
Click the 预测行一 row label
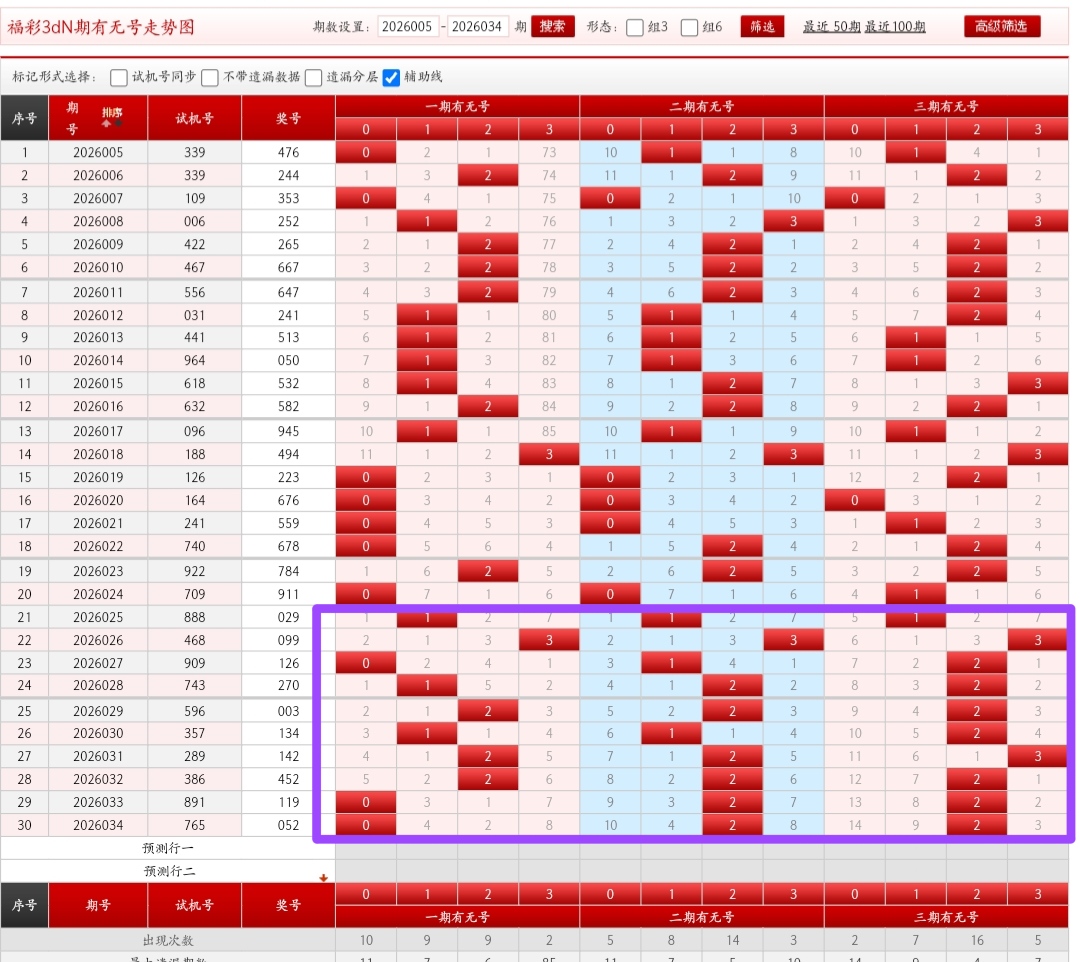point(168,848)
